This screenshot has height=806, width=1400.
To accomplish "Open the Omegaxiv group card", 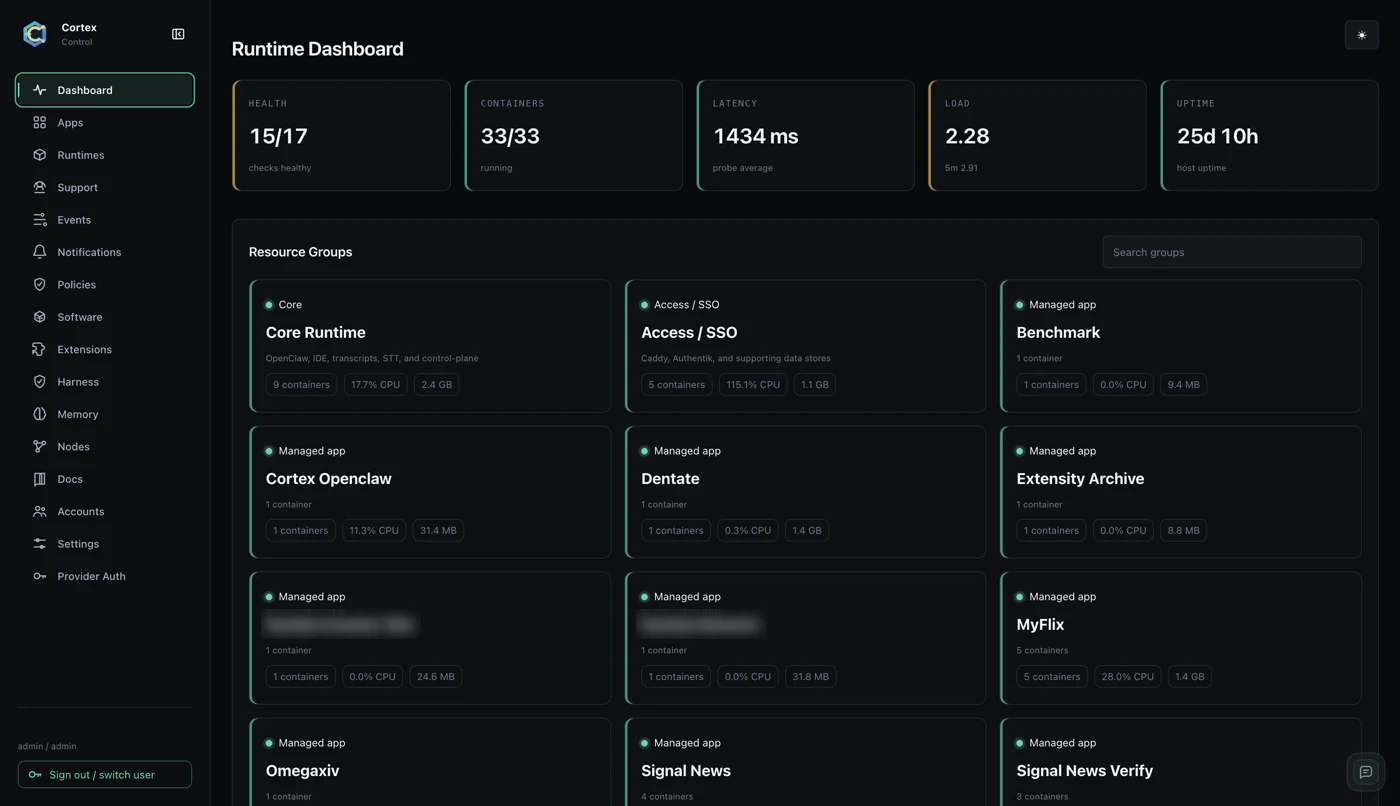I will click(430, 762).
